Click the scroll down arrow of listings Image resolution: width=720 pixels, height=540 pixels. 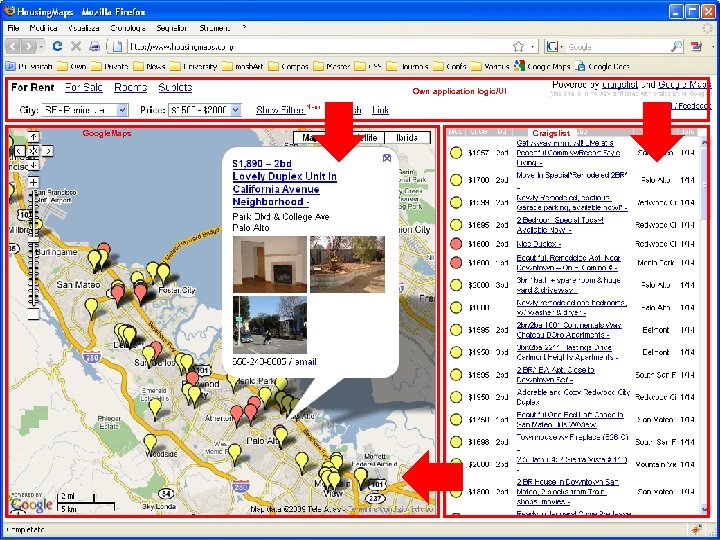705,509
